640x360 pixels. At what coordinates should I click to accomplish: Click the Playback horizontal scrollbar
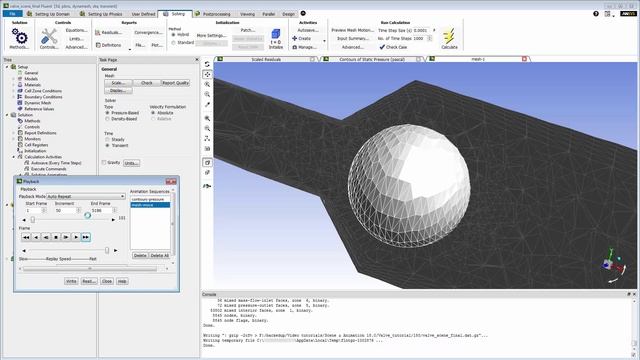click(x=90, y=269)
